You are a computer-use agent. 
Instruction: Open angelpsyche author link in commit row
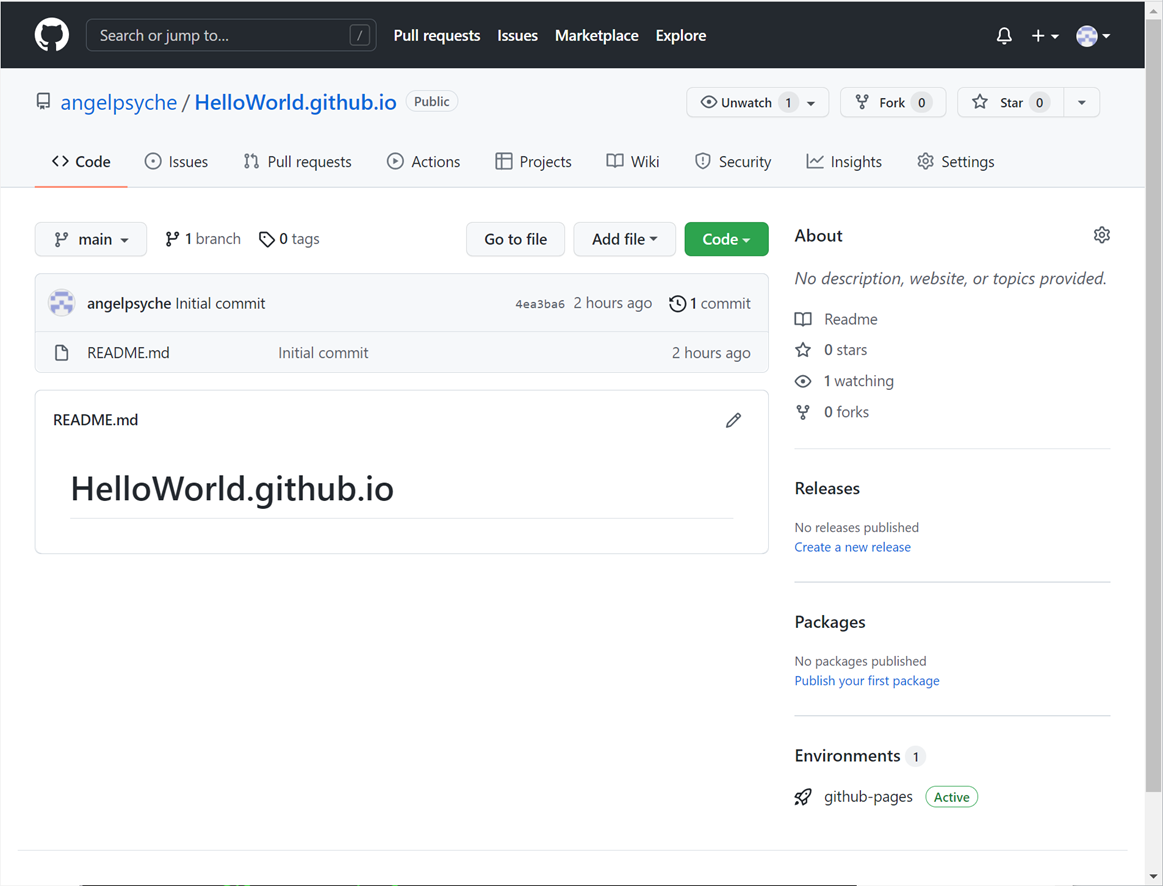coord(129,303)
